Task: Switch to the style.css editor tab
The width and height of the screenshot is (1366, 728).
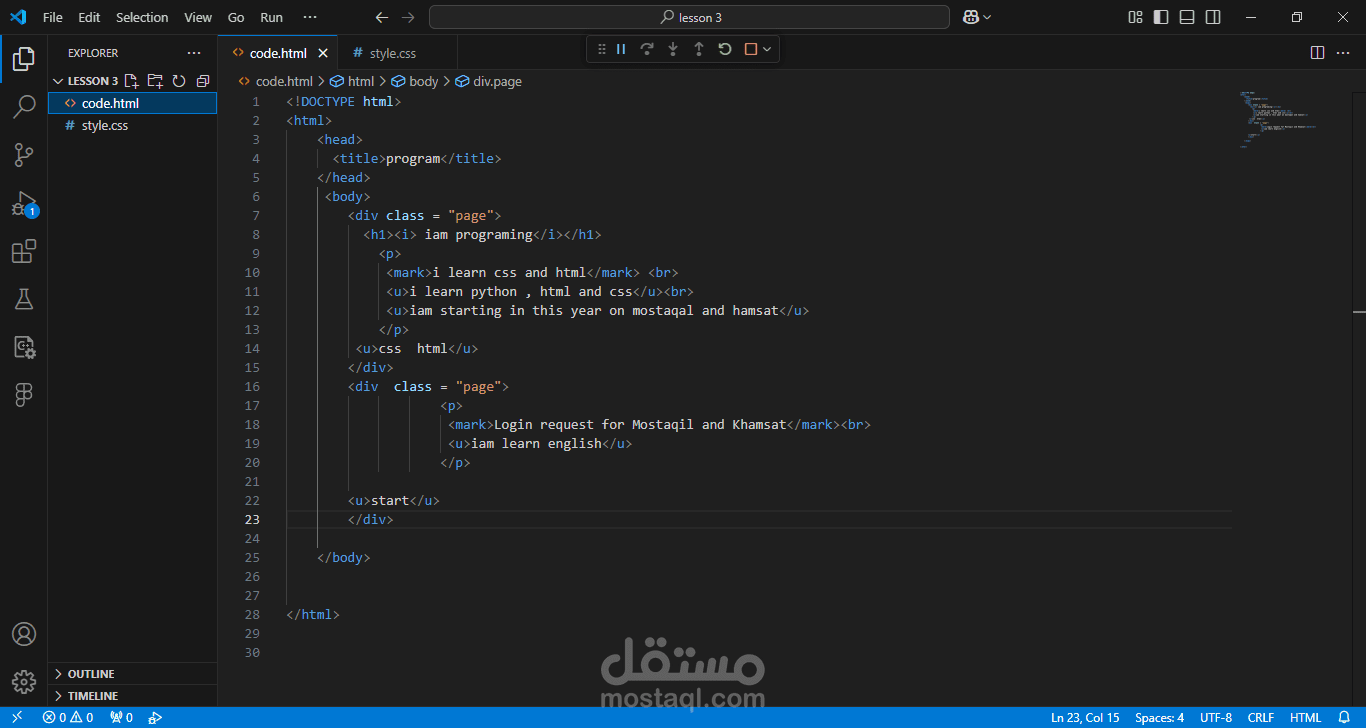Action: pyautogui.click(x=398, y=53)
